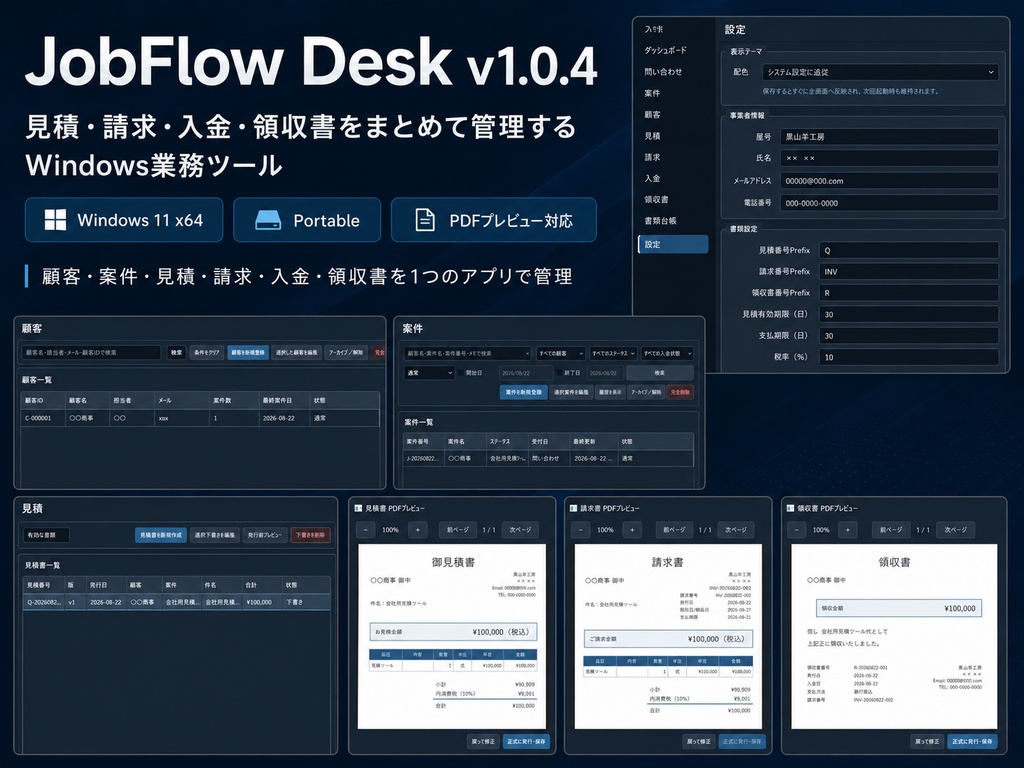Screen dimensions: 1024x768
Task: Click 正式に発行・保存 in the 見積書 preview
Action: 526,741
